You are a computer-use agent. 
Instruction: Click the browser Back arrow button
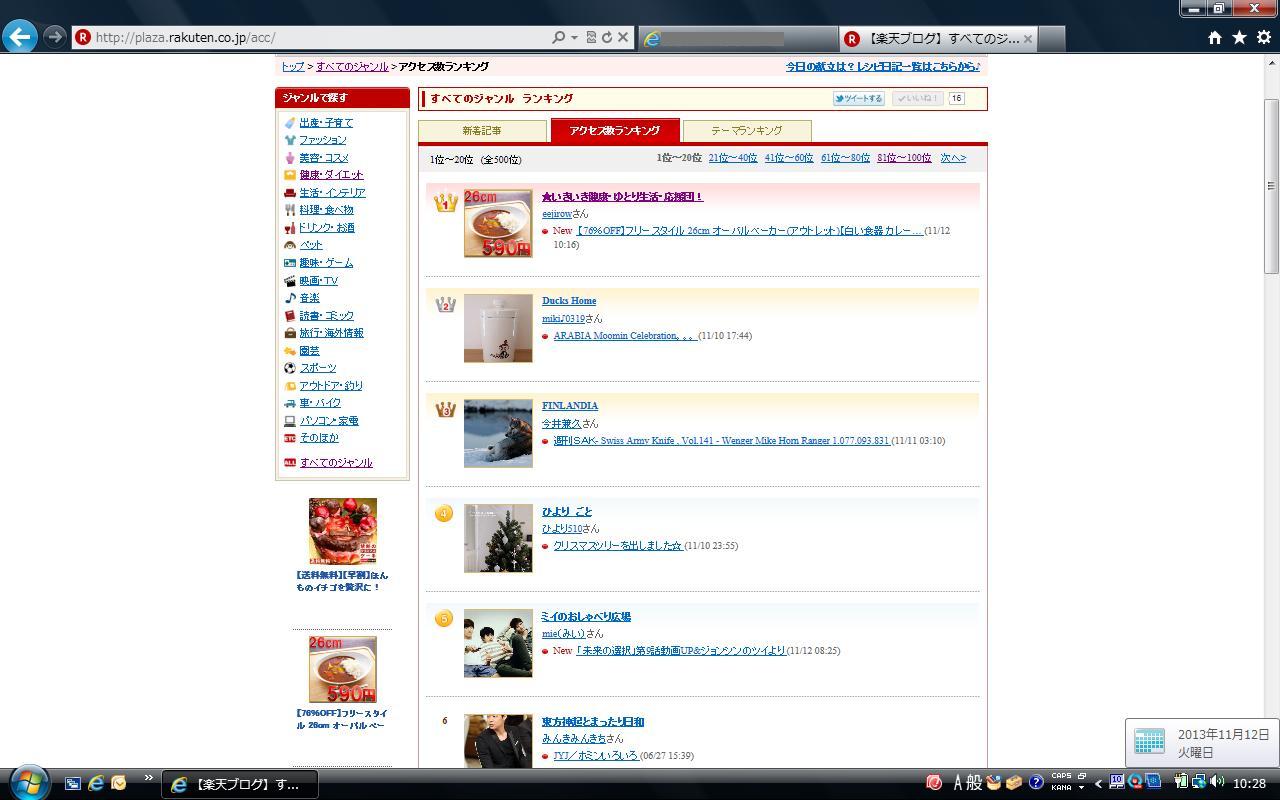[x=20, y=37]
